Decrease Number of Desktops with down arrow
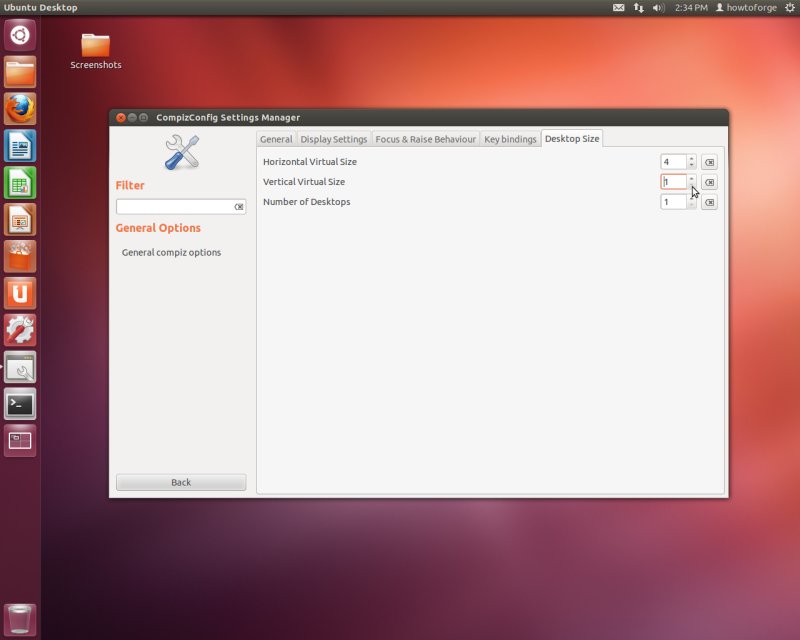The height and width of the screenshot is (640, 800). pyautogui.click(x=691, y=205)
